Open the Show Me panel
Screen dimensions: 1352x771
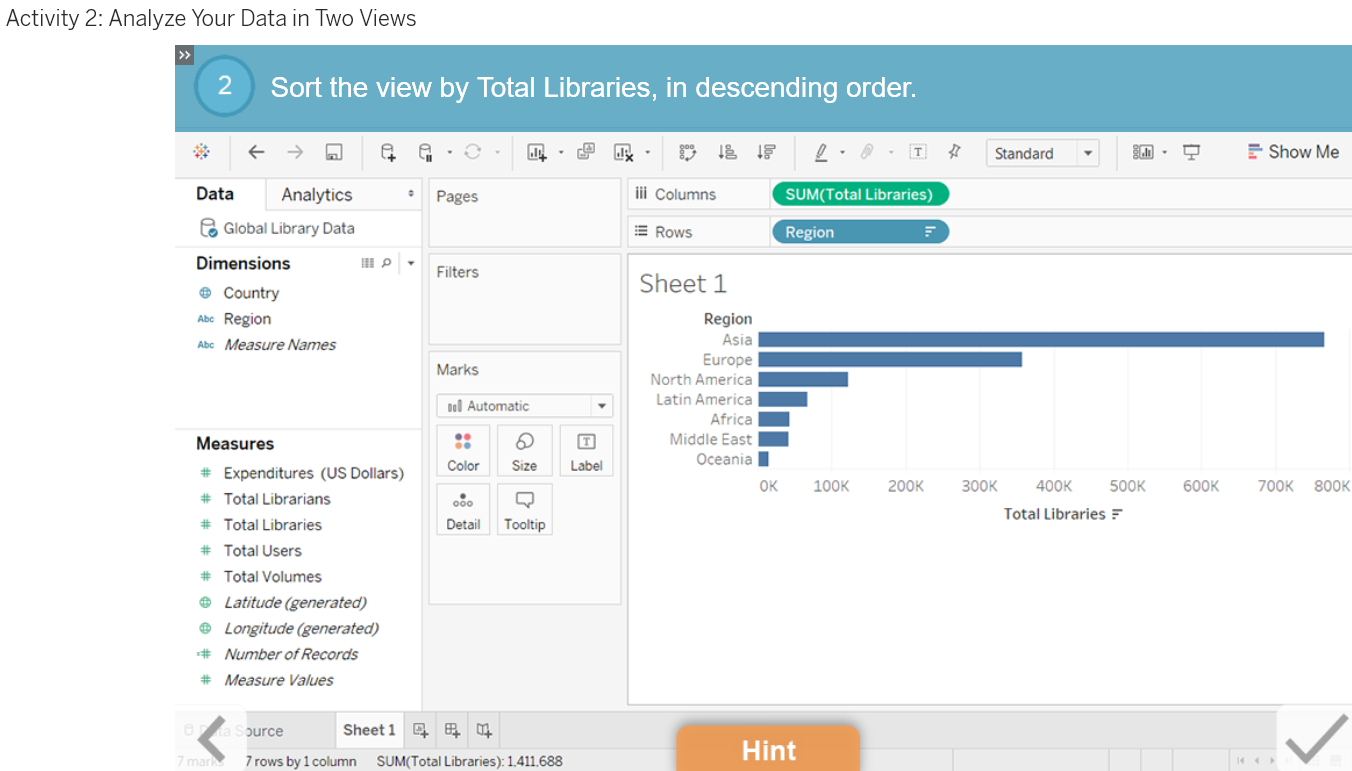(x=1293, y=151)
